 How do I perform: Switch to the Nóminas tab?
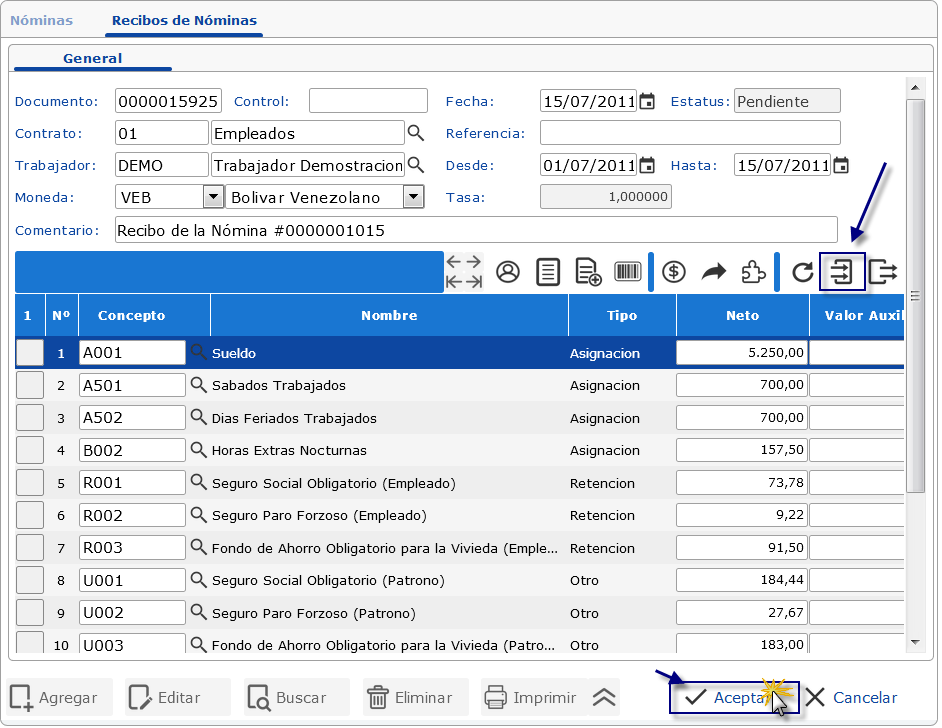(x=41, y=20)
